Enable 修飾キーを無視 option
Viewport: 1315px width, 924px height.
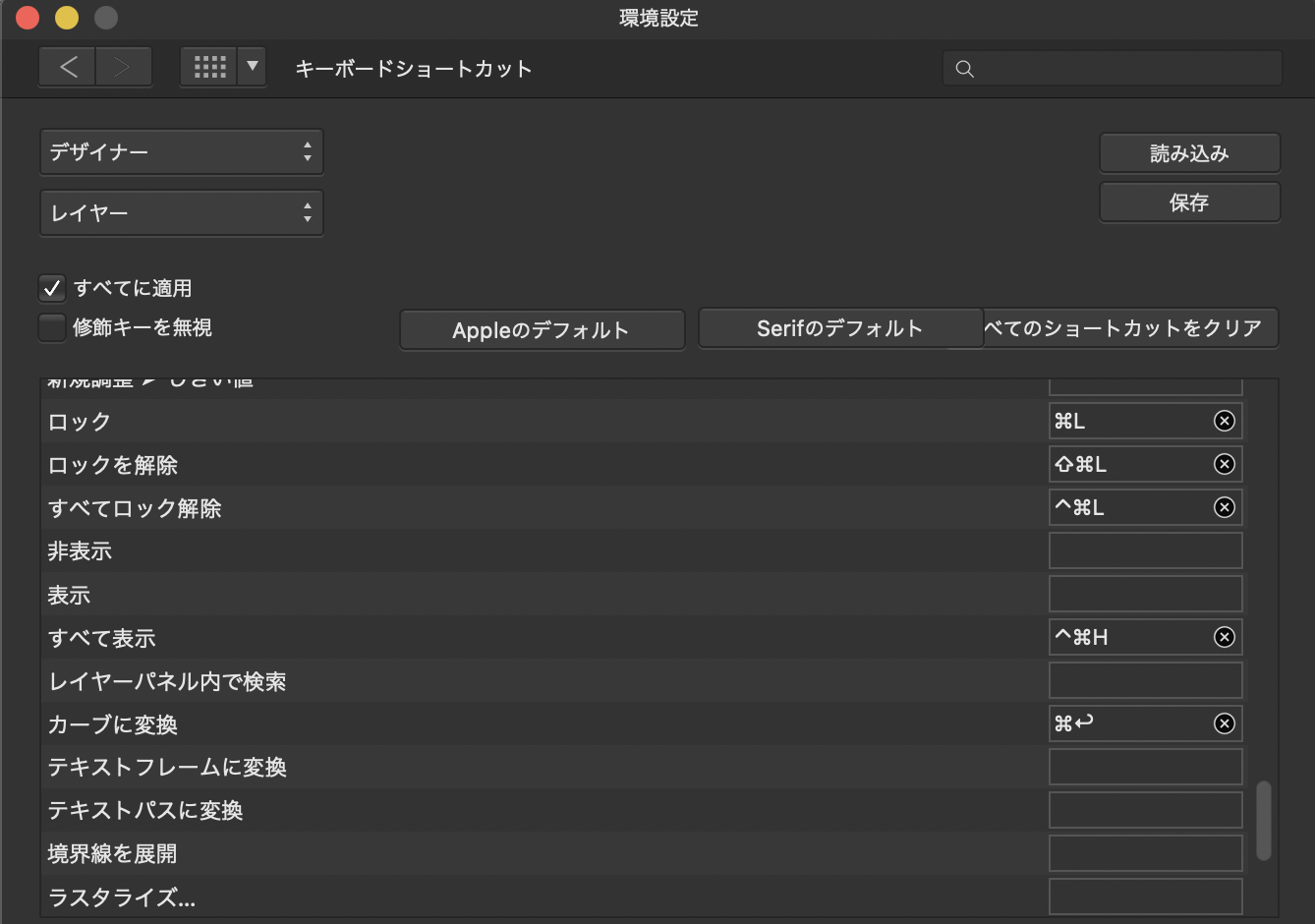tap(52, 326)
